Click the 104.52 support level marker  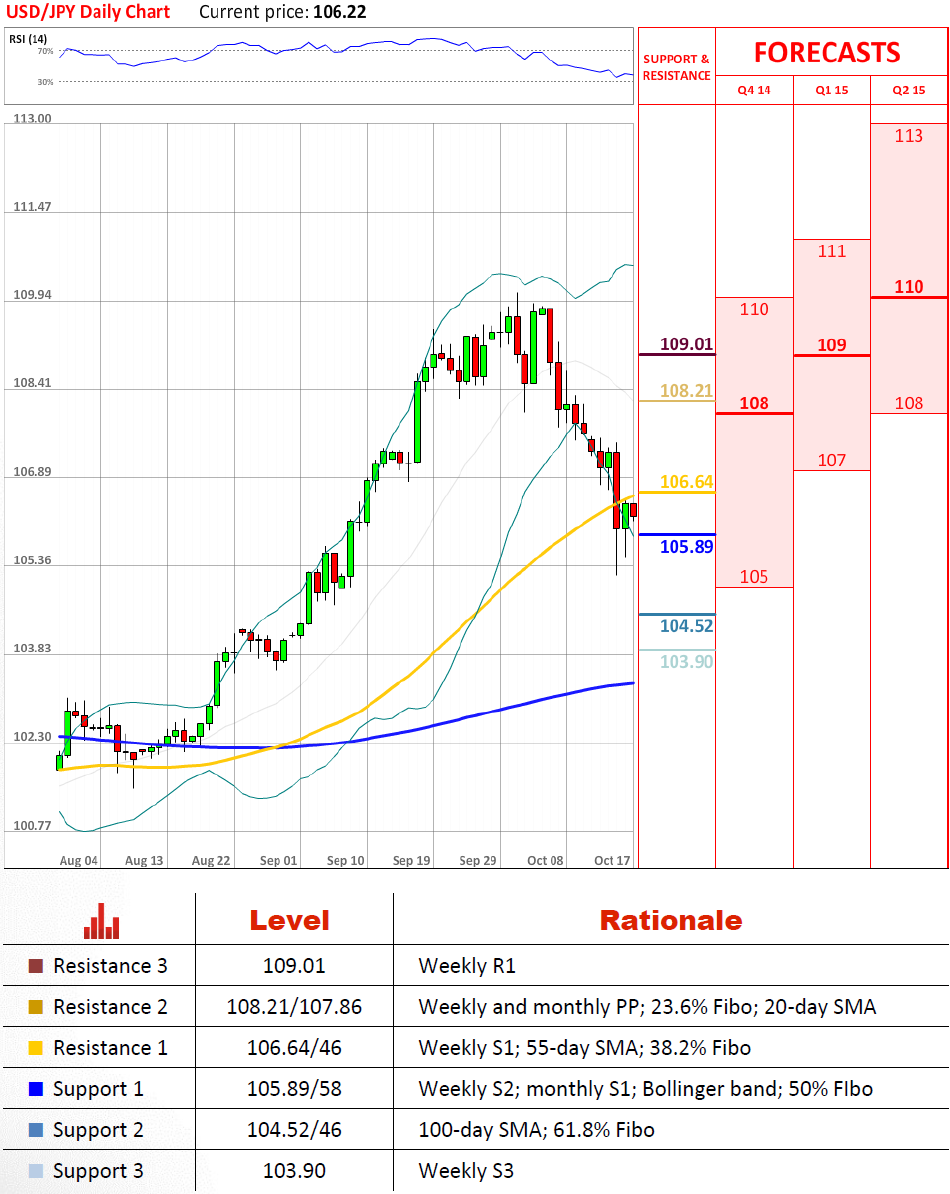pos(686,626)
